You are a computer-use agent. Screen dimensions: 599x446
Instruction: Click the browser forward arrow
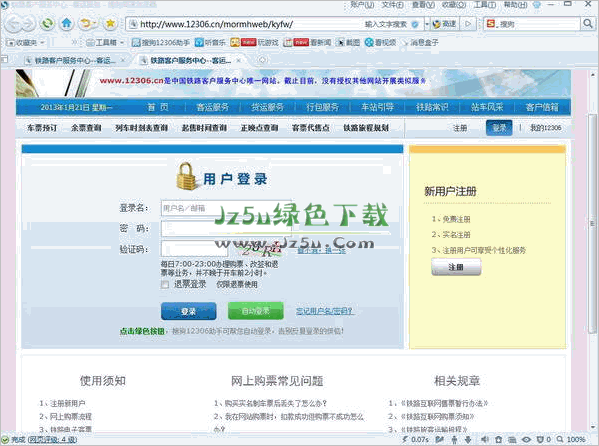pos(28,24)
